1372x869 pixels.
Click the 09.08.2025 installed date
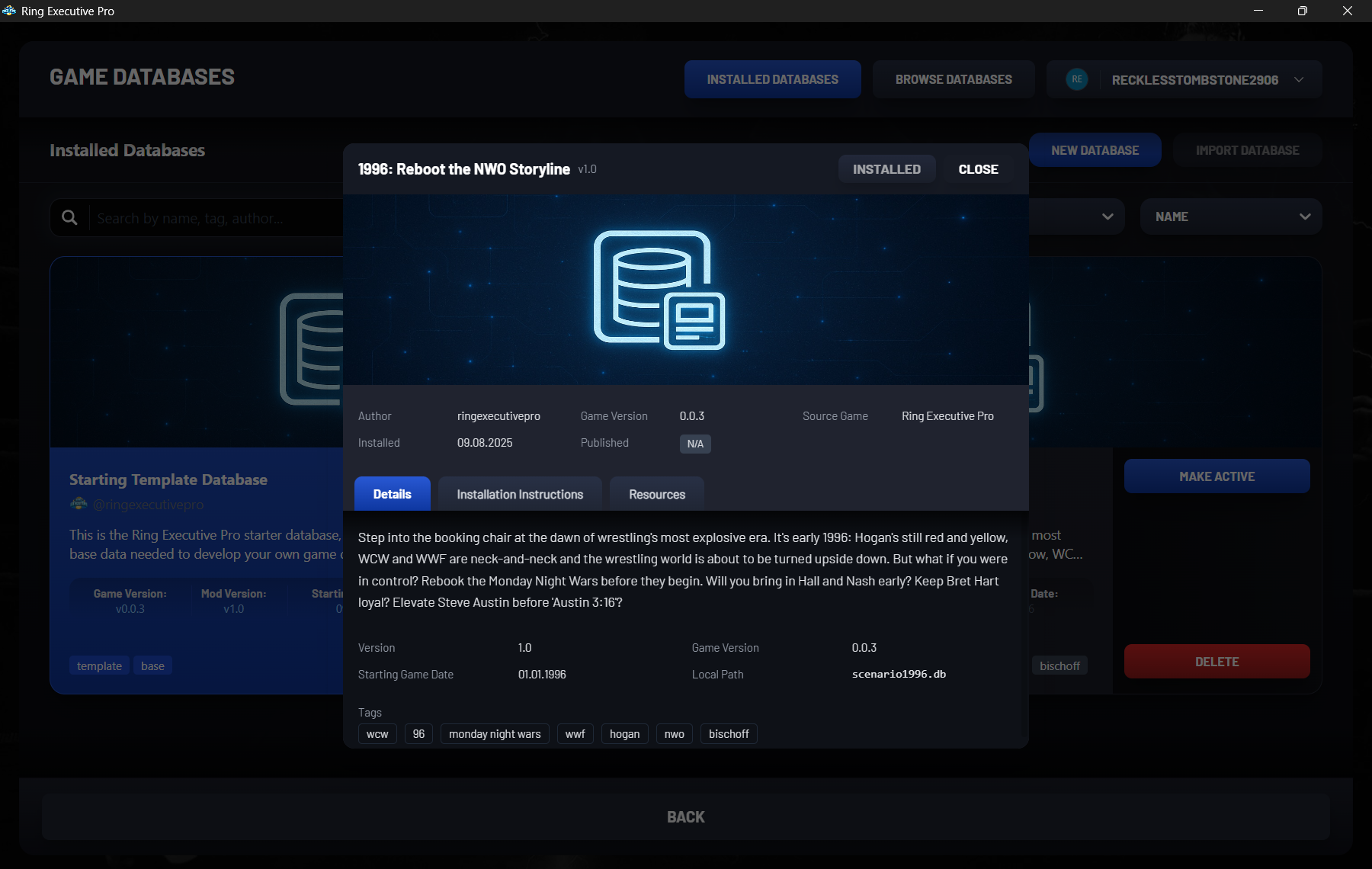pos(485,443)
